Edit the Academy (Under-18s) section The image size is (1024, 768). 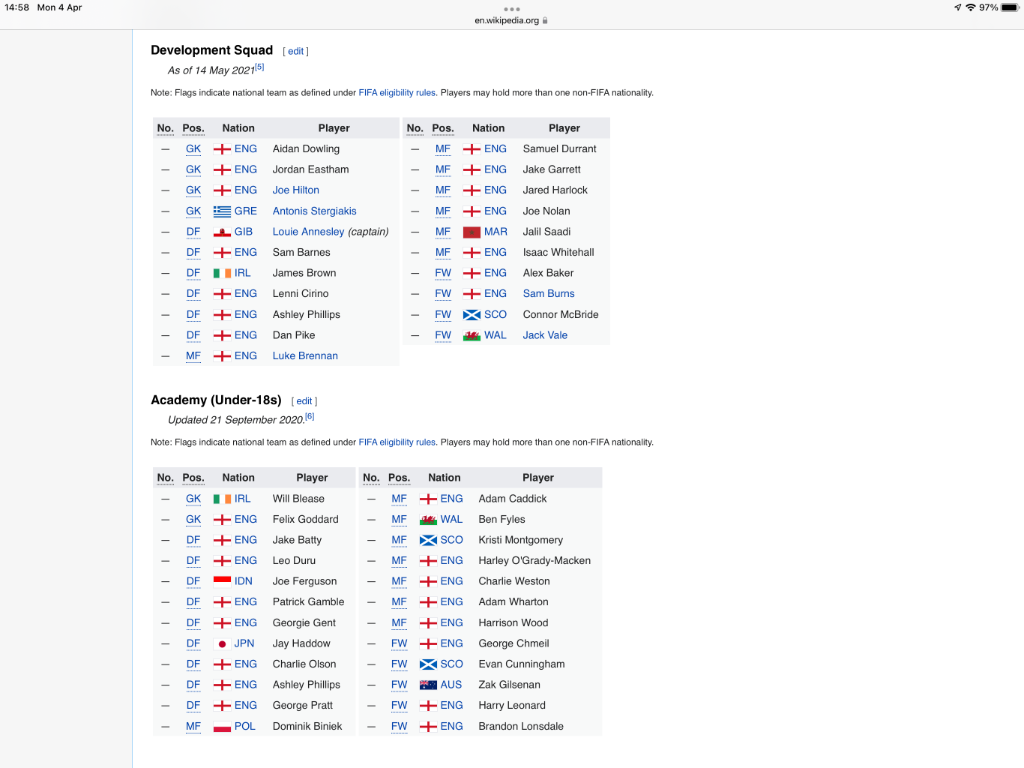(x=304, y=401)
